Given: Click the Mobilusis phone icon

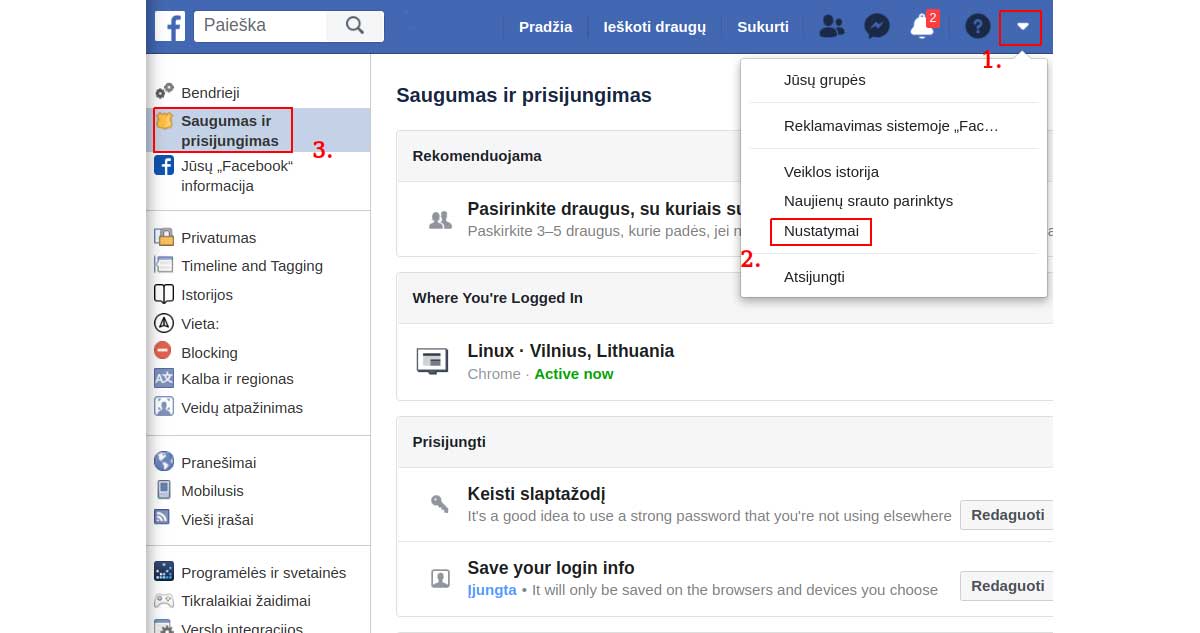Looking at the screenshot, I should 164,490.
